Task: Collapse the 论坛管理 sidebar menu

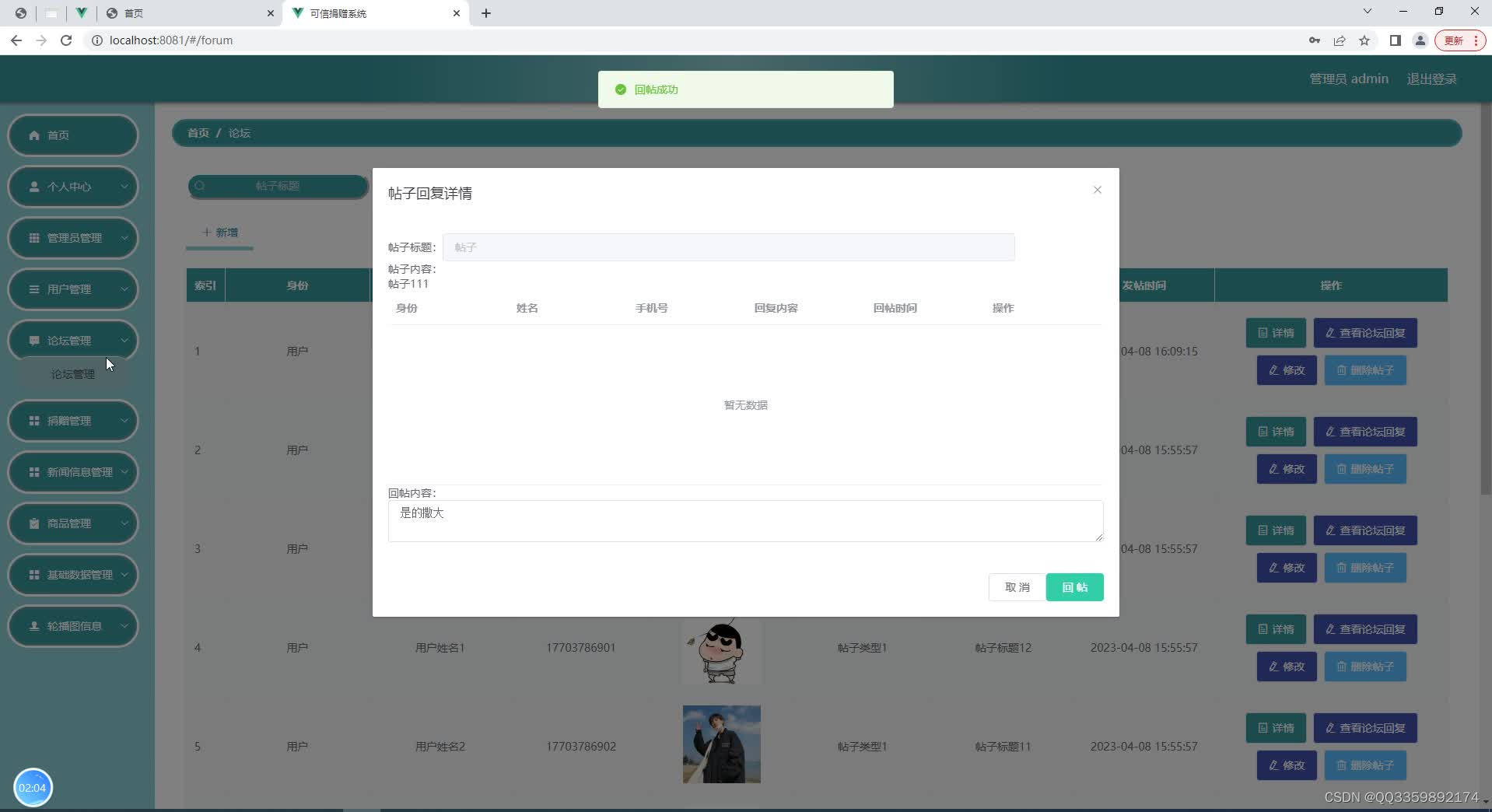Action: tap(73, 341)
